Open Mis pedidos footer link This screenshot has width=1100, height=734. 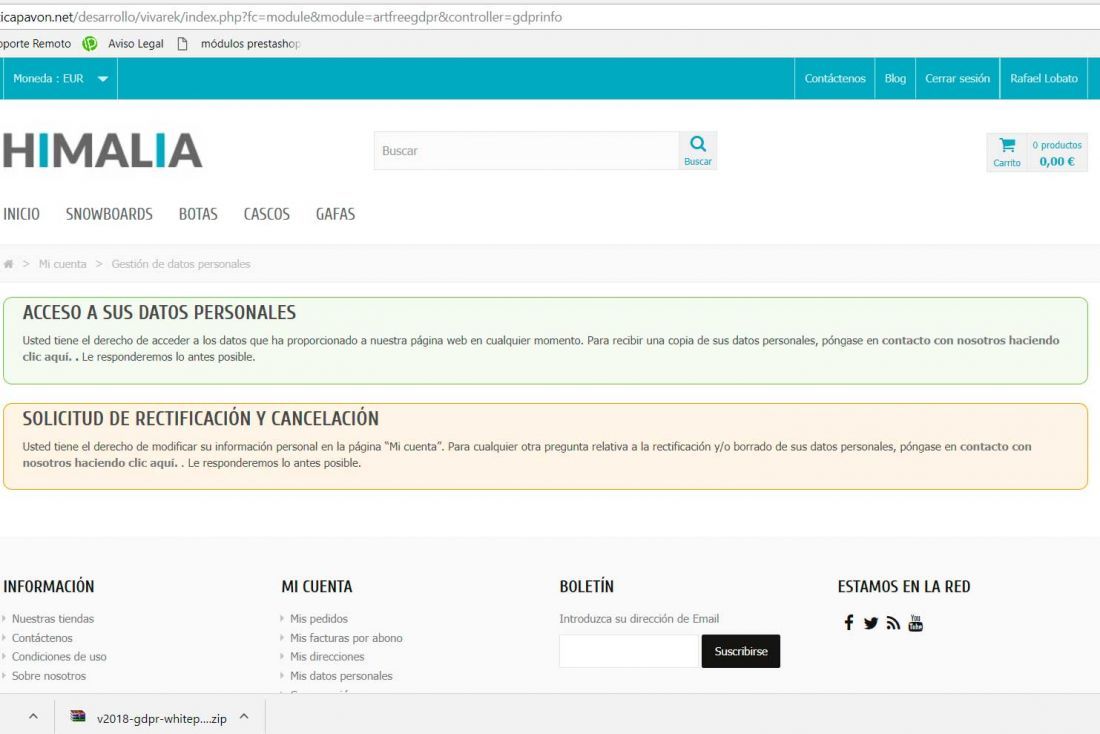tap(318, 618)
